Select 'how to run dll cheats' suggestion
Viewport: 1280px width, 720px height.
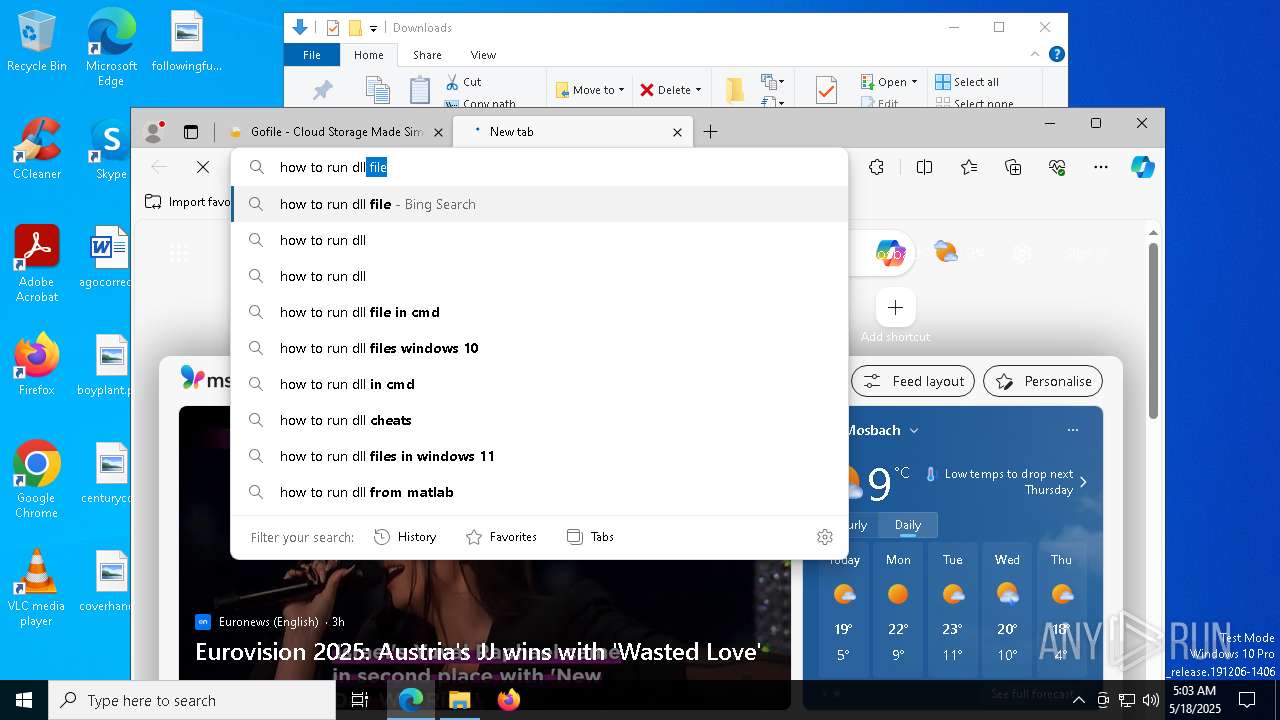pos(539,420)
